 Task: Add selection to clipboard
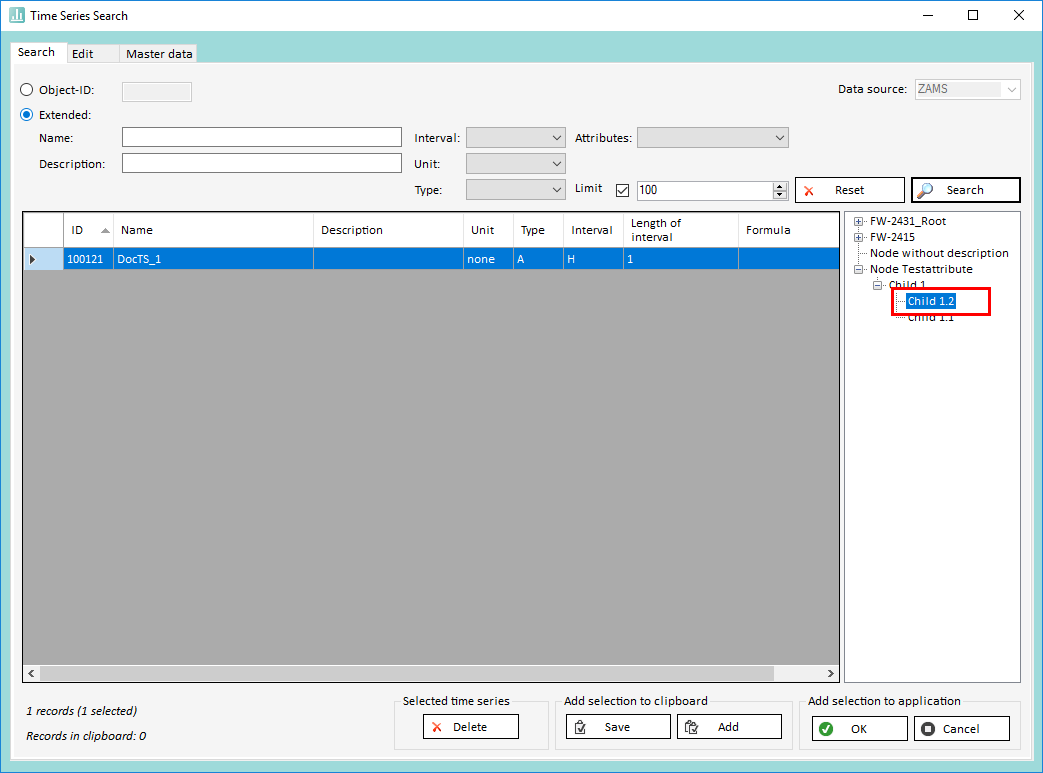[x=729, y=727]
